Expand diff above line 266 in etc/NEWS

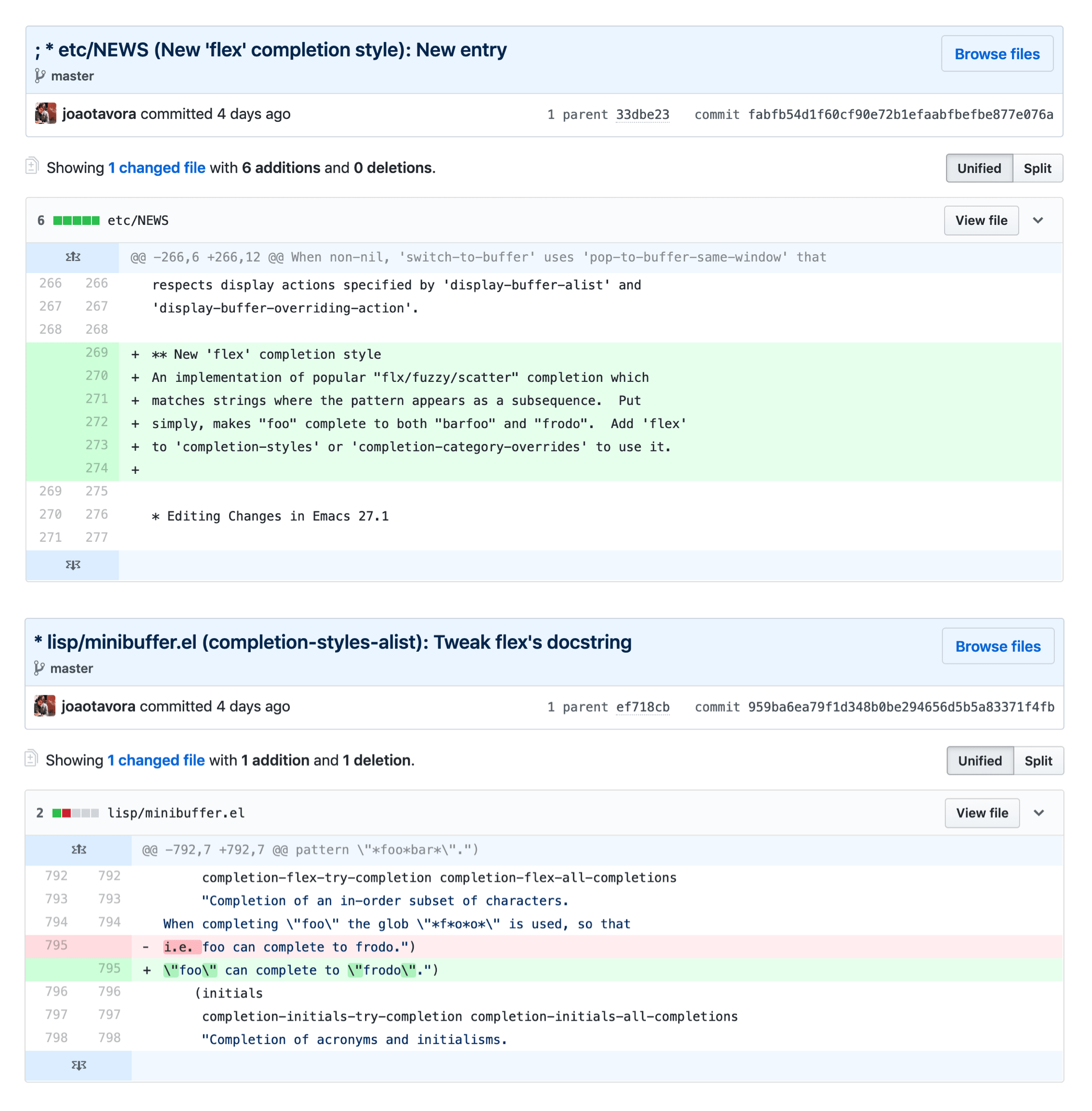[x=73, y=257]
